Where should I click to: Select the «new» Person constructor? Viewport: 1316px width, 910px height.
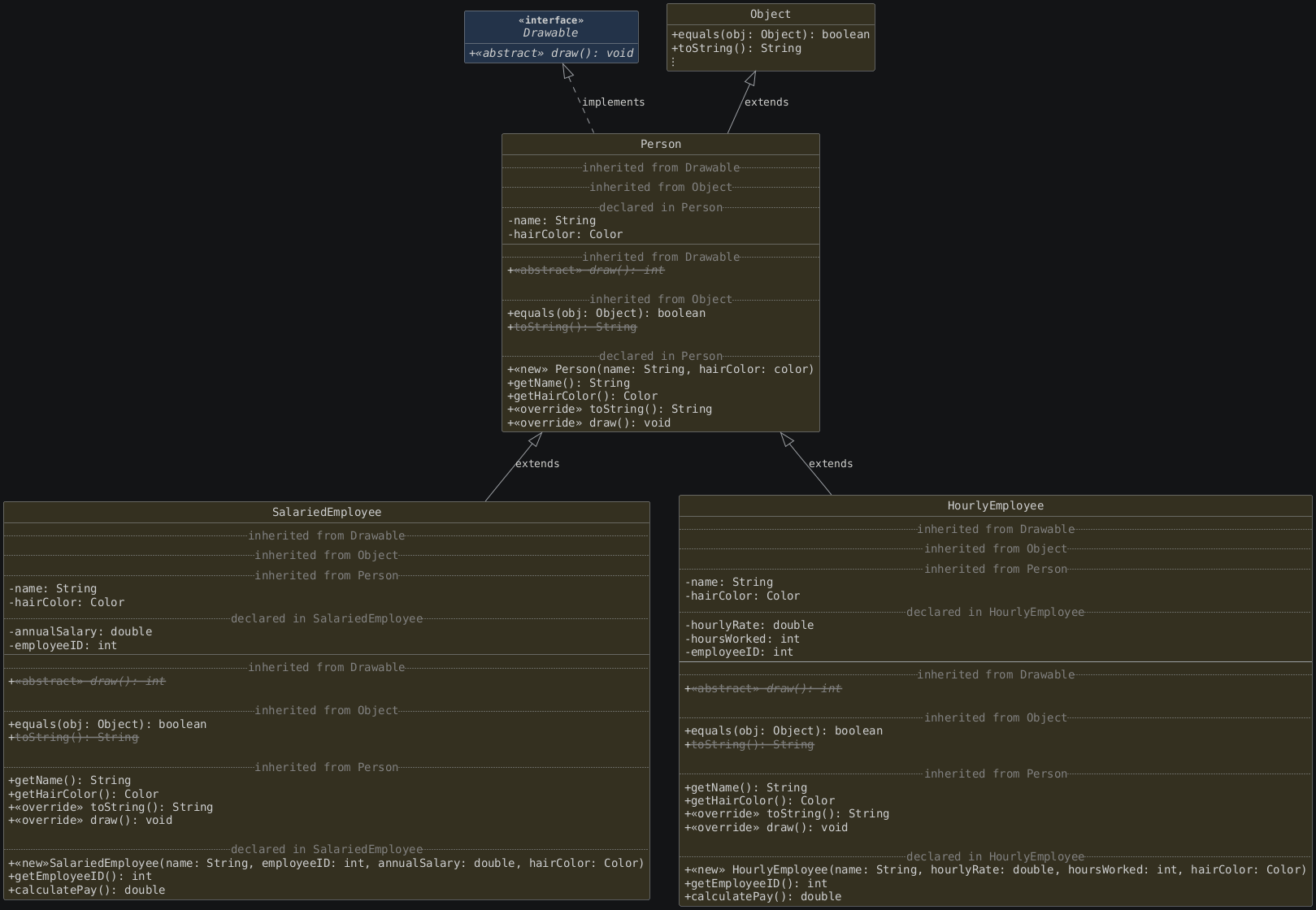661,370
